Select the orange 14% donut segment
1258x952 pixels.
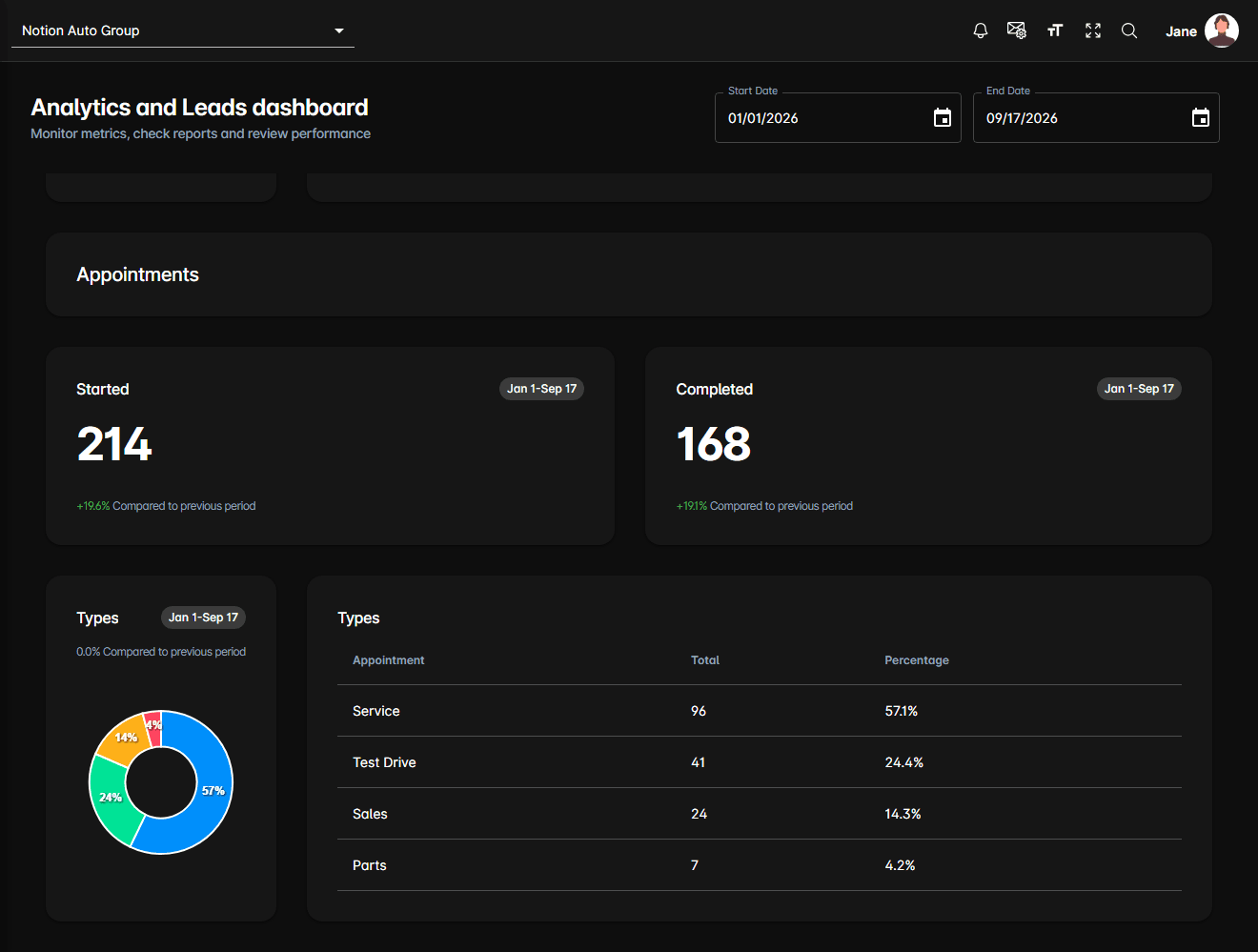click(x=126, y=737)
